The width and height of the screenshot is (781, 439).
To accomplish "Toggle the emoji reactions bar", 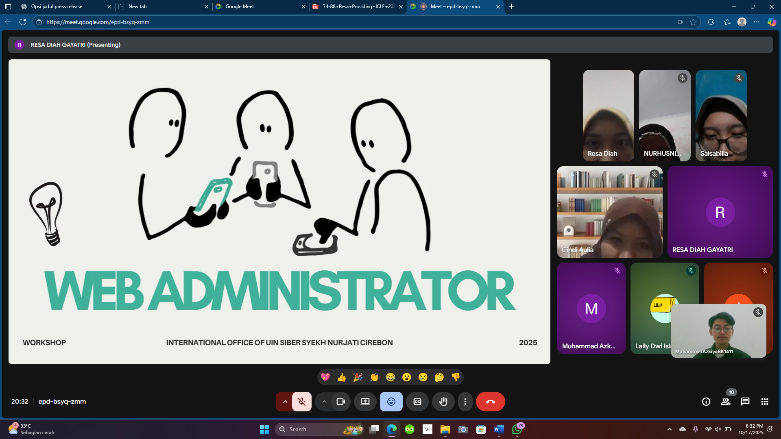I will [x=391, y=402].
